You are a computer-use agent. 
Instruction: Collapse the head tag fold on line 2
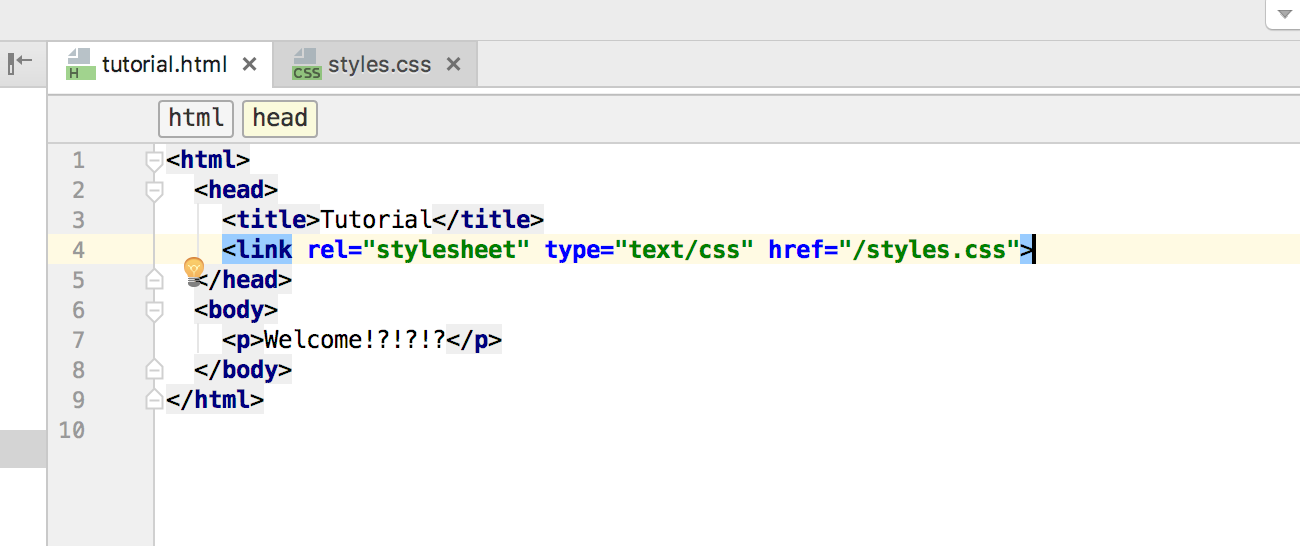(154, 190)
